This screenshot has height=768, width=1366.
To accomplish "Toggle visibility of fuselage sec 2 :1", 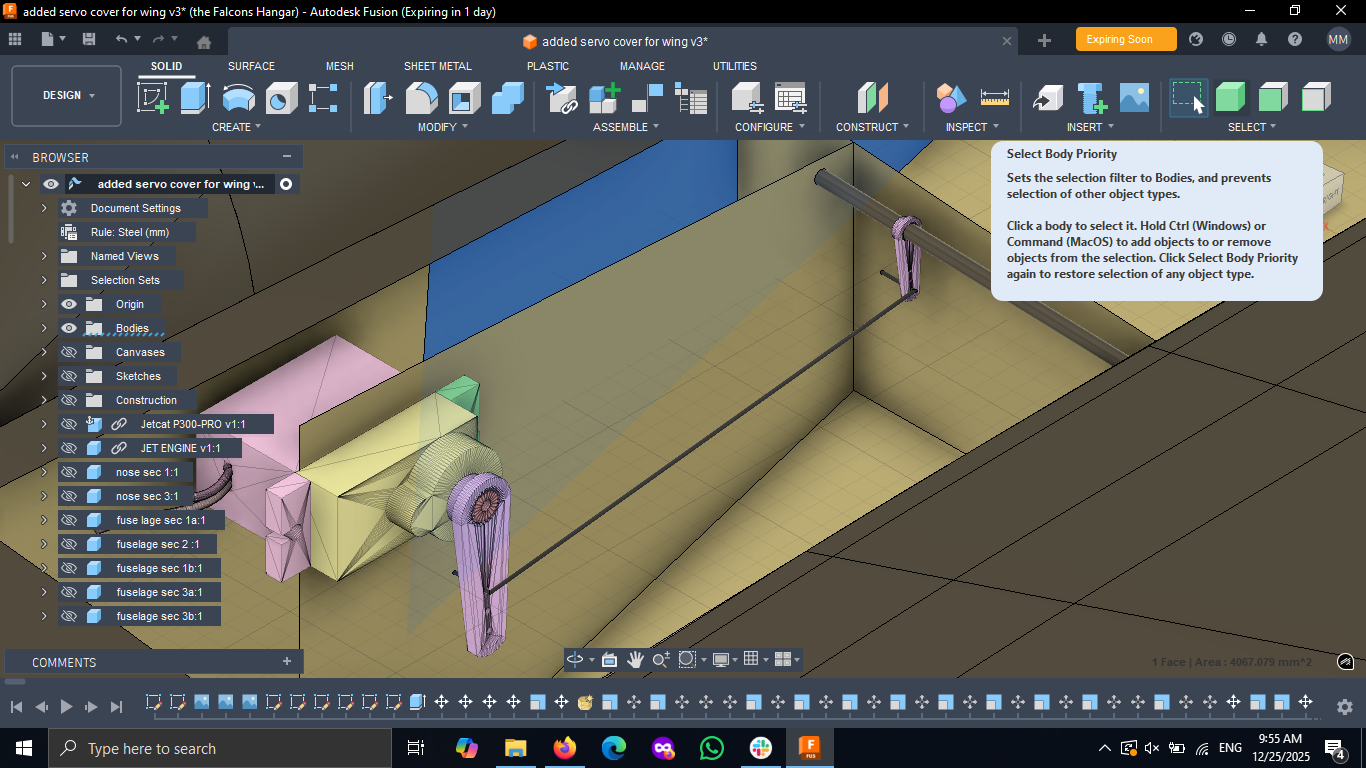I will click(68, 543).
